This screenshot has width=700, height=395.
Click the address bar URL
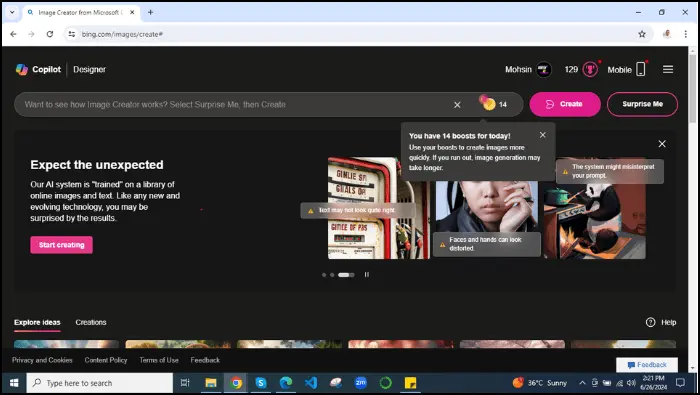pos(122,34)
